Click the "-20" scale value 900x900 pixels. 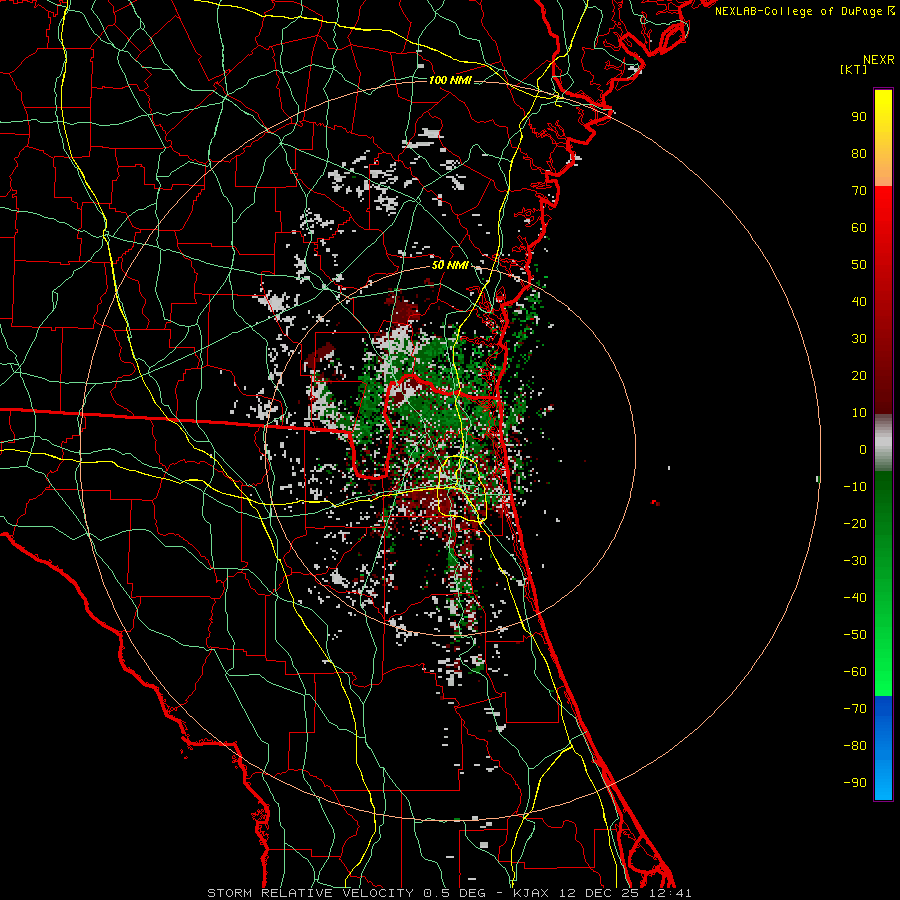click(855, 523)
